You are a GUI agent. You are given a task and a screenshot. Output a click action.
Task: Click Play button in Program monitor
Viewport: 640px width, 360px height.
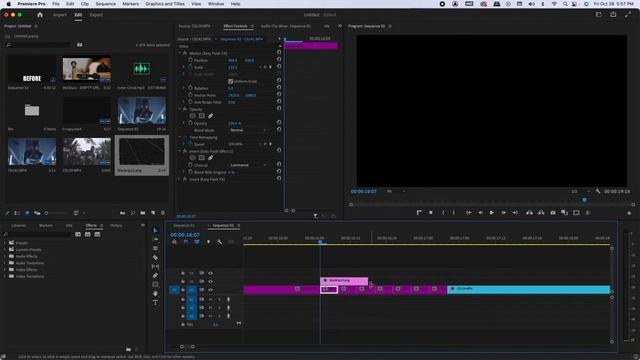coord(491,213)
